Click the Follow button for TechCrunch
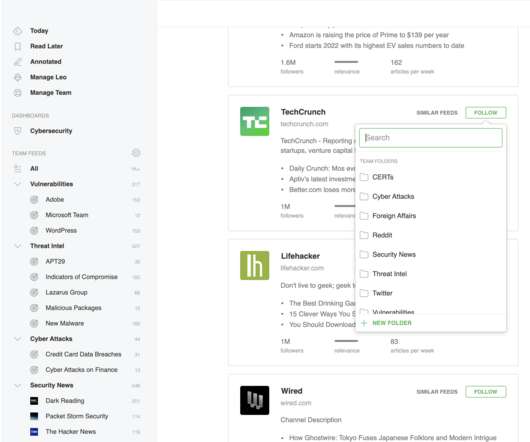The height and width of the screenshot is (442, 530). coord(485,113)
